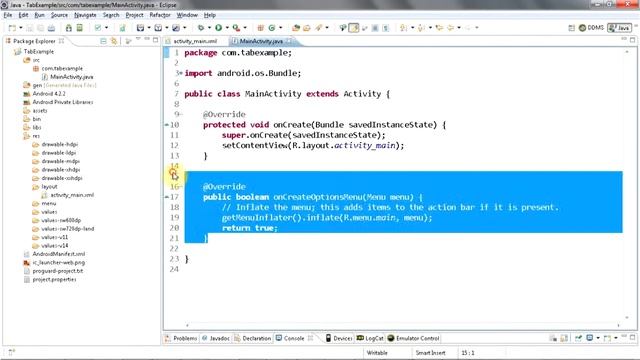Click the Debug bug icon

tap(201, 28)
